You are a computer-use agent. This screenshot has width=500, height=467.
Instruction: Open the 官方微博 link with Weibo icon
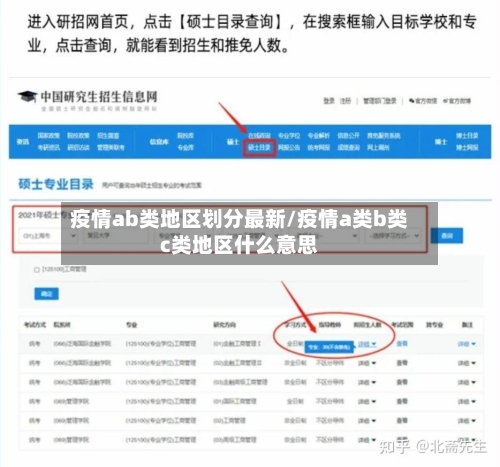[x=457, y=101]
